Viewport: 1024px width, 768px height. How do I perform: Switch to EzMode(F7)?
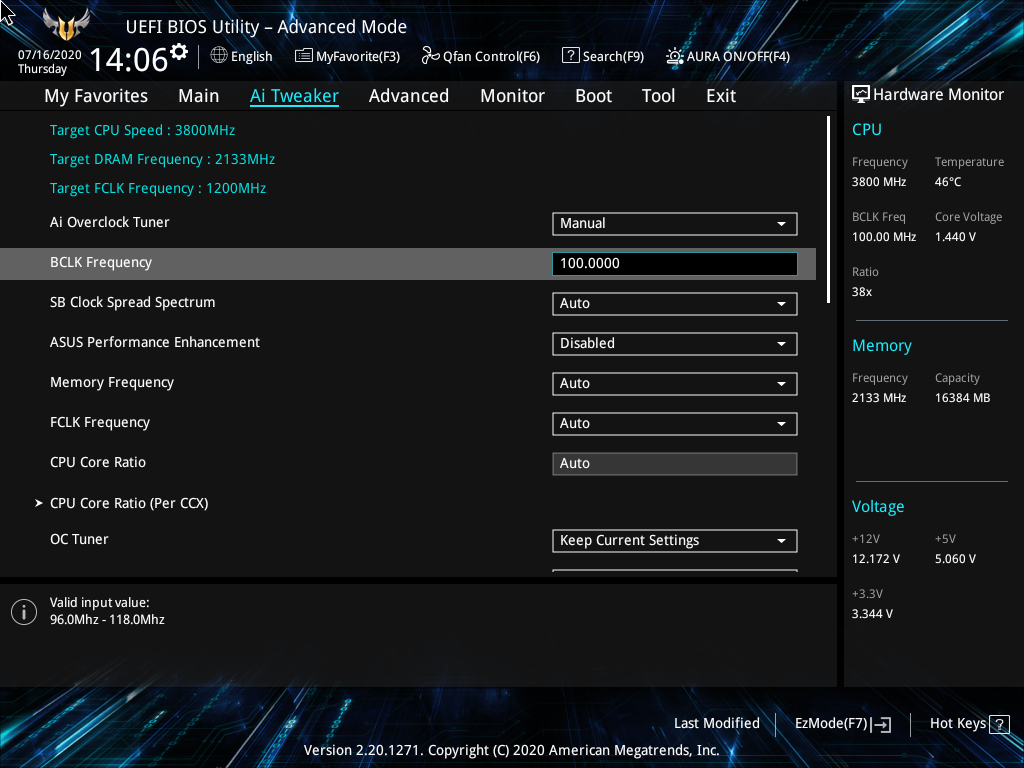click(x=842, y=724)
